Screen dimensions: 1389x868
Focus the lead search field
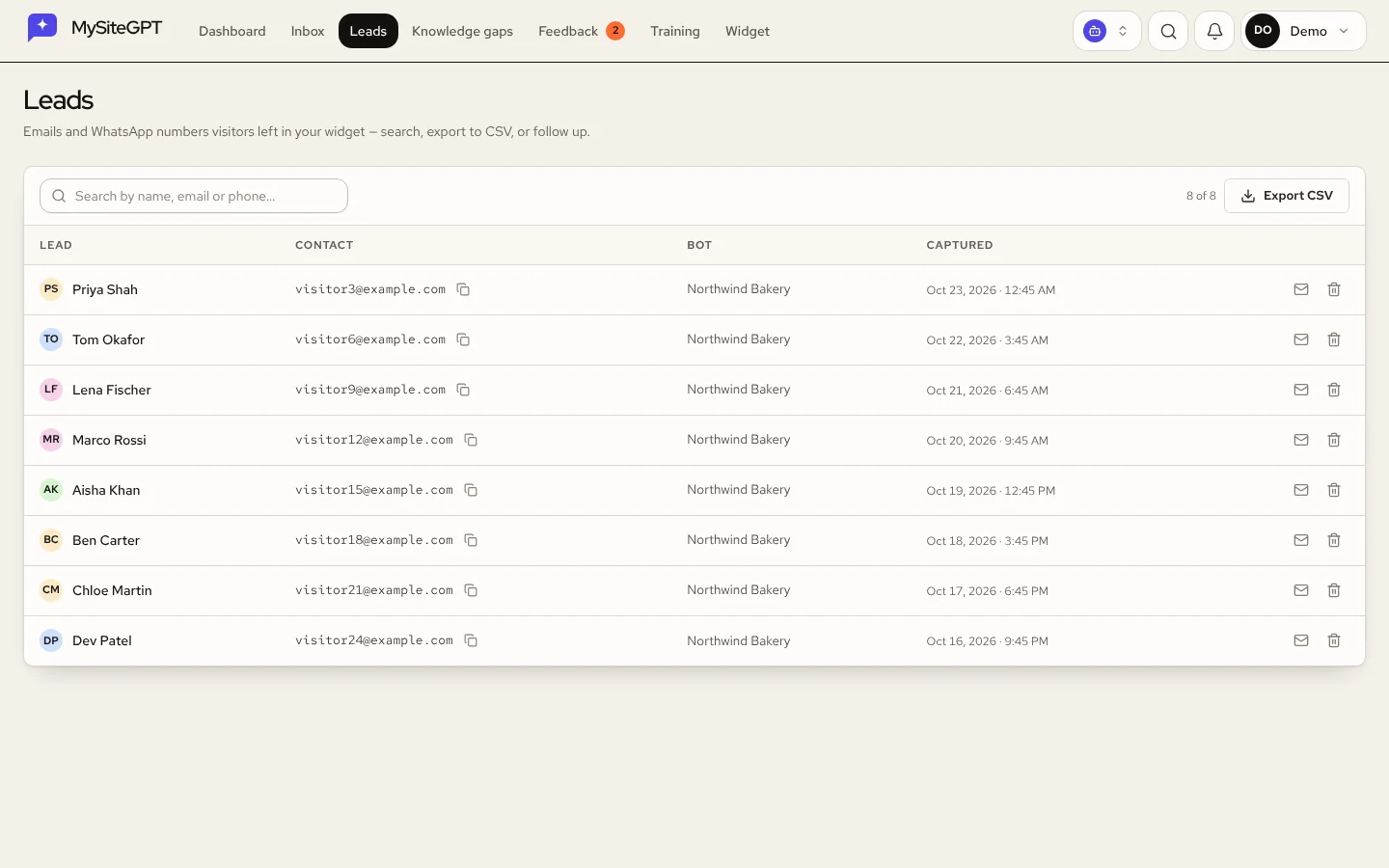(x=194, y=196)
